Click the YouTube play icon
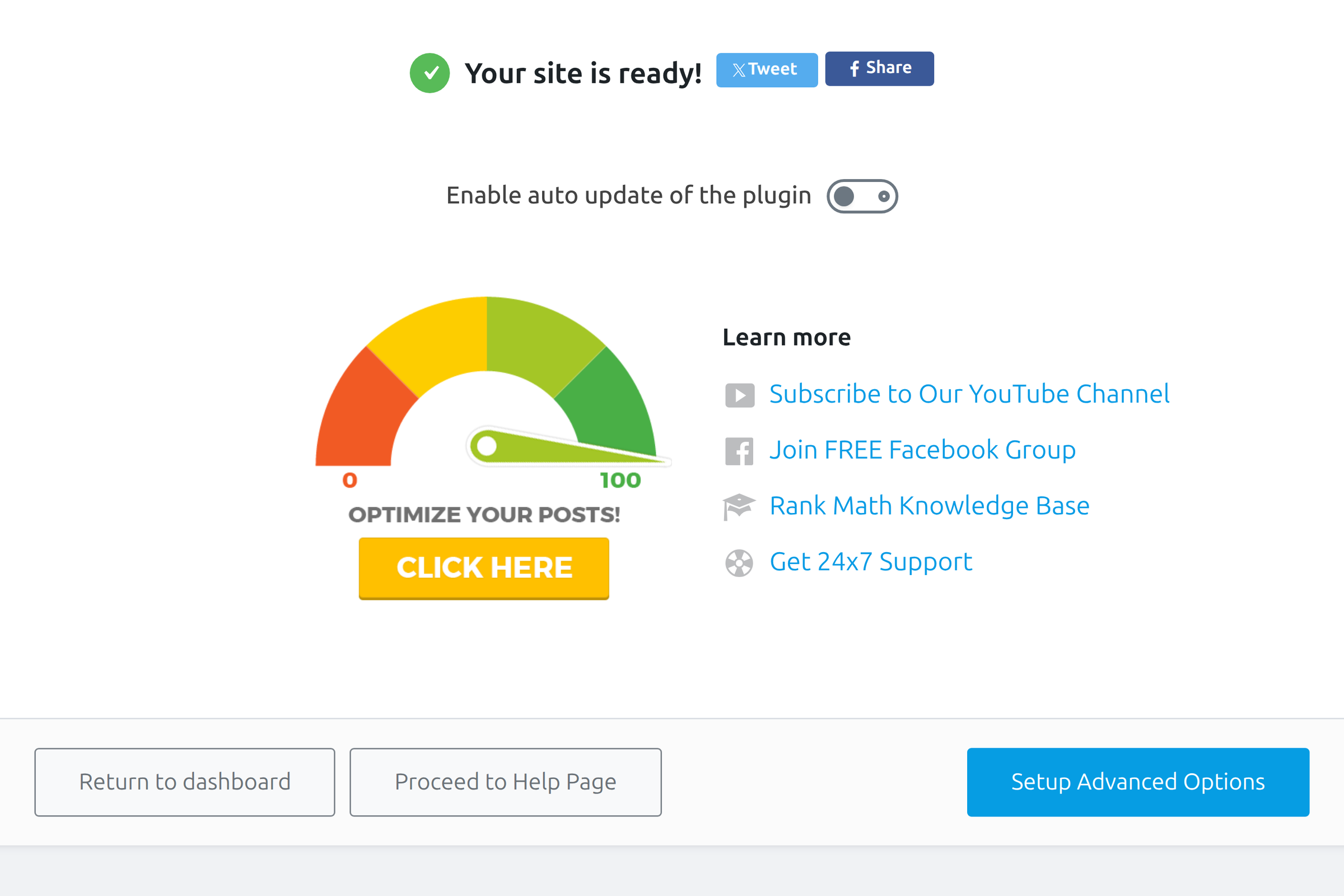Image resolution: width=1344 pixels, height=896 pixels. [x=740, y=395]
